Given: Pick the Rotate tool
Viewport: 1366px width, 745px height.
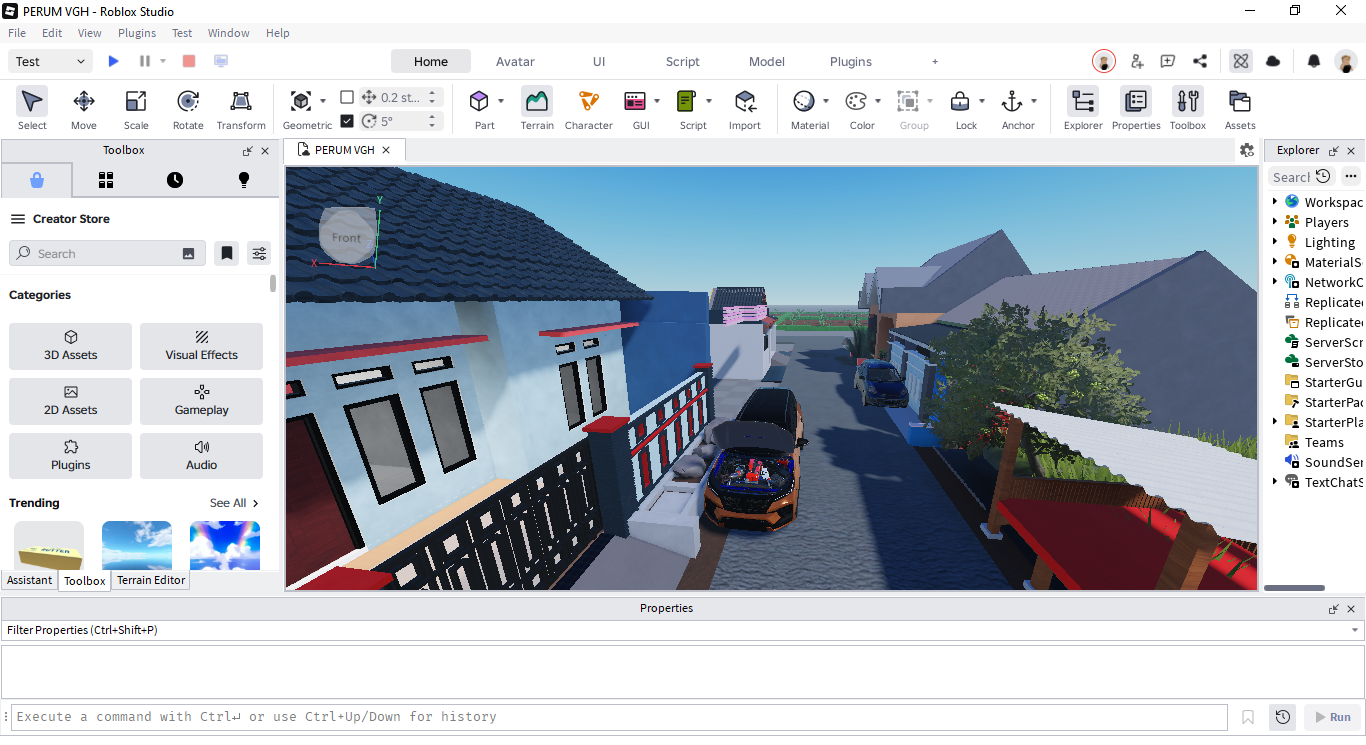Looking at the screenshot, I should click(188, 109).
